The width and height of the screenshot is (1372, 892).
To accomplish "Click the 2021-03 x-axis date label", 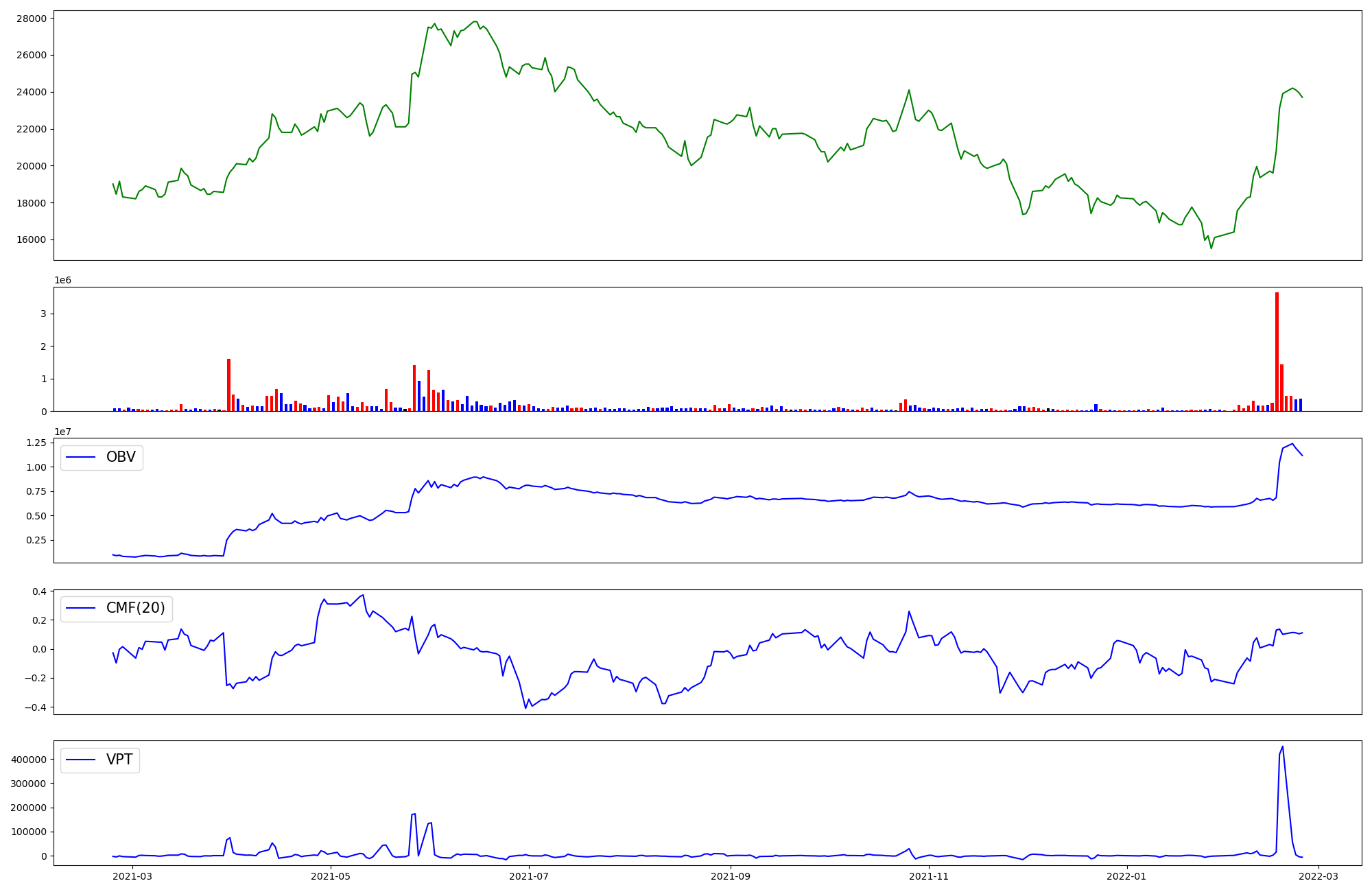I will (132, 876).
